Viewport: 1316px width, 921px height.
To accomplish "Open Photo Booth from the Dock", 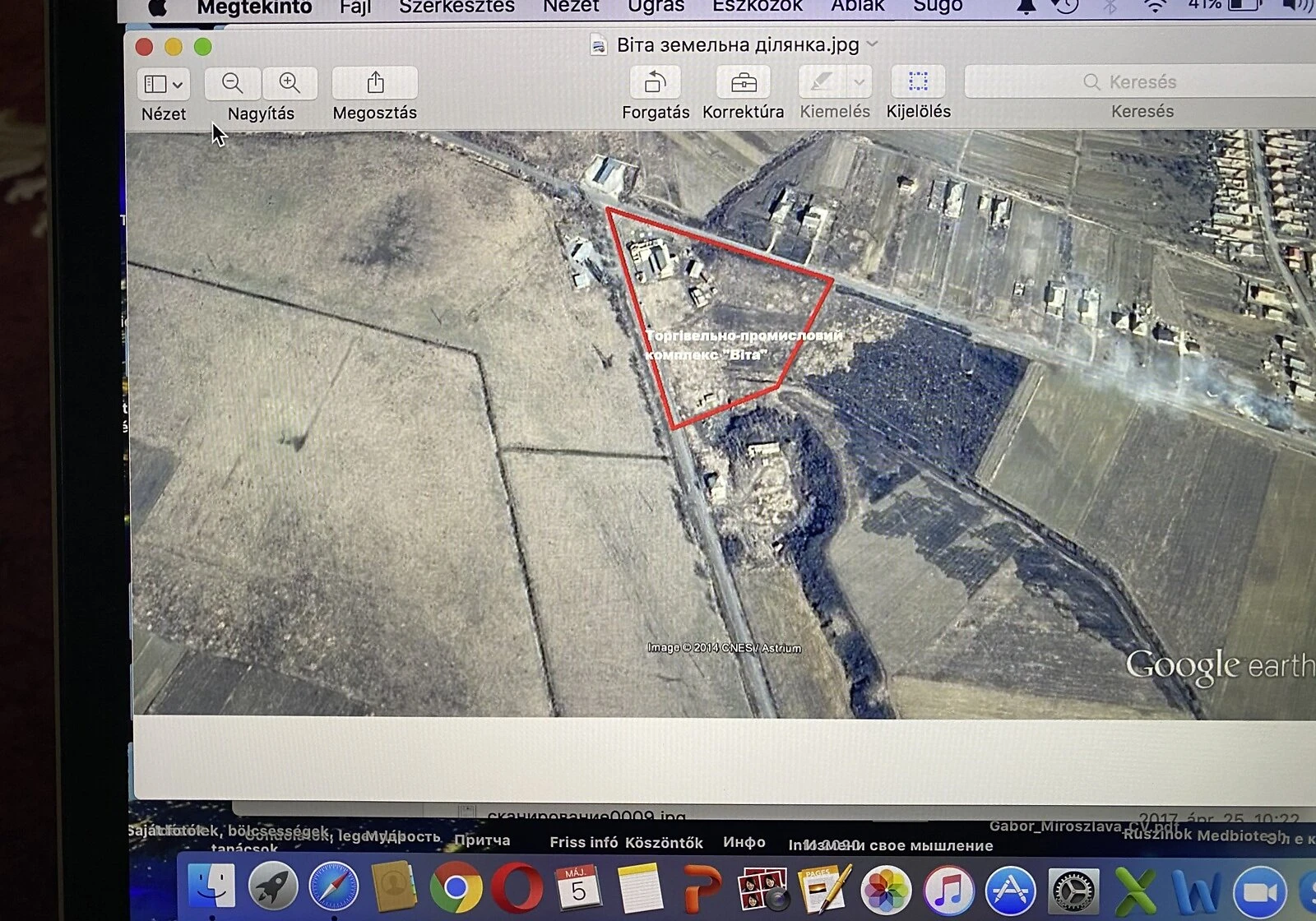I will (x=762, y=891).
